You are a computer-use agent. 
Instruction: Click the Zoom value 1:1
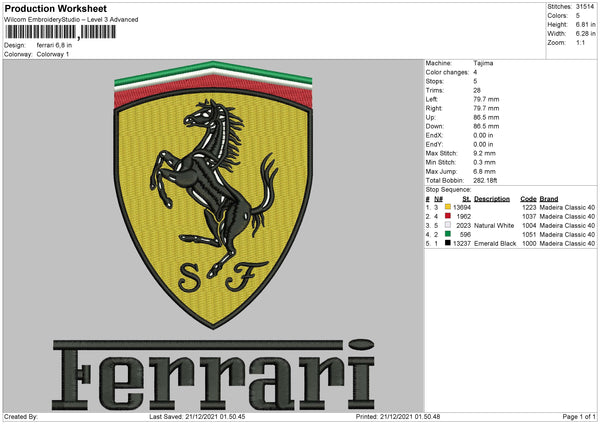coord(580,42)
